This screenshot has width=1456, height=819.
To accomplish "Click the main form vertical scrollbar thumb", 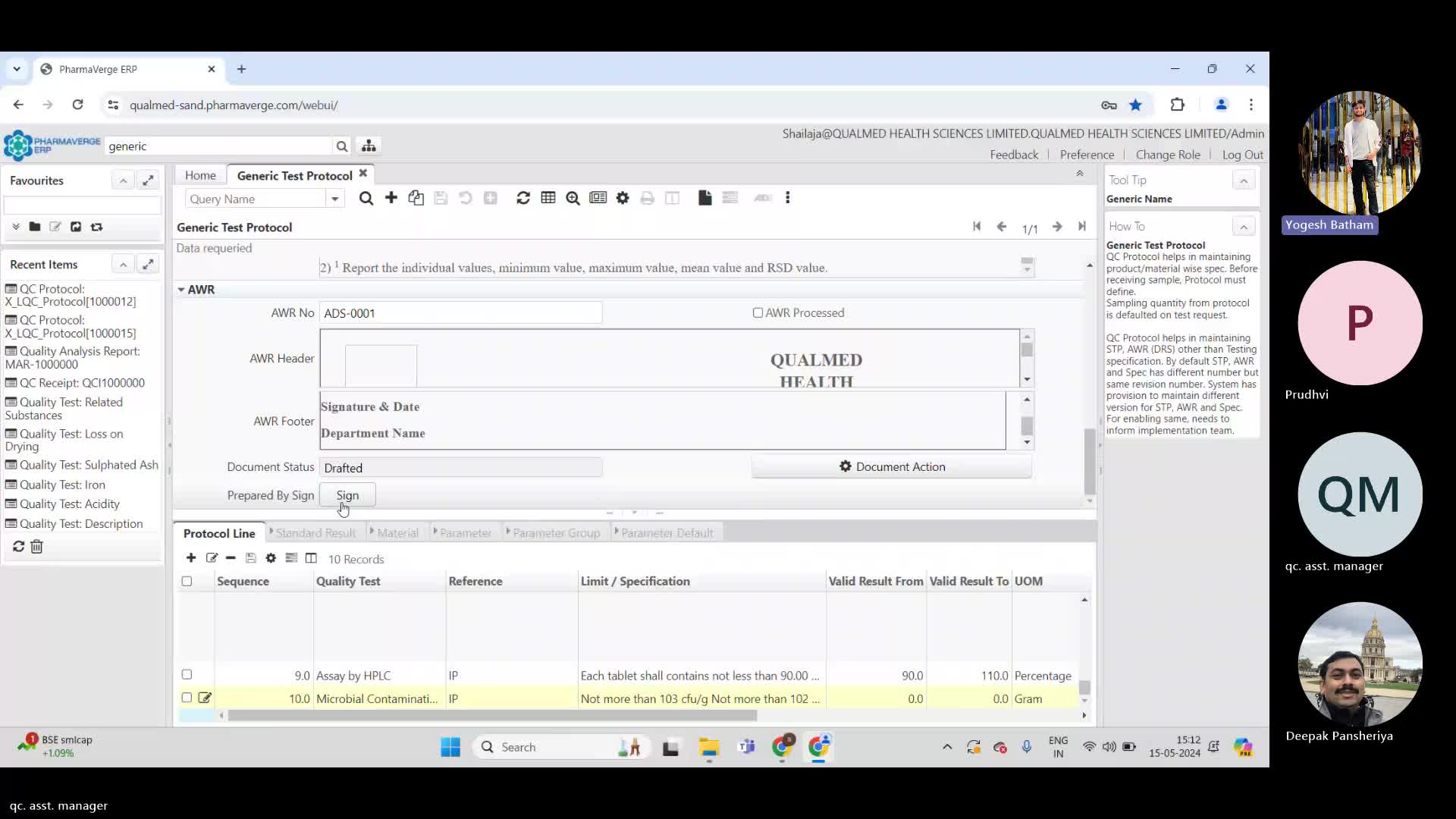I will 1090,460.
